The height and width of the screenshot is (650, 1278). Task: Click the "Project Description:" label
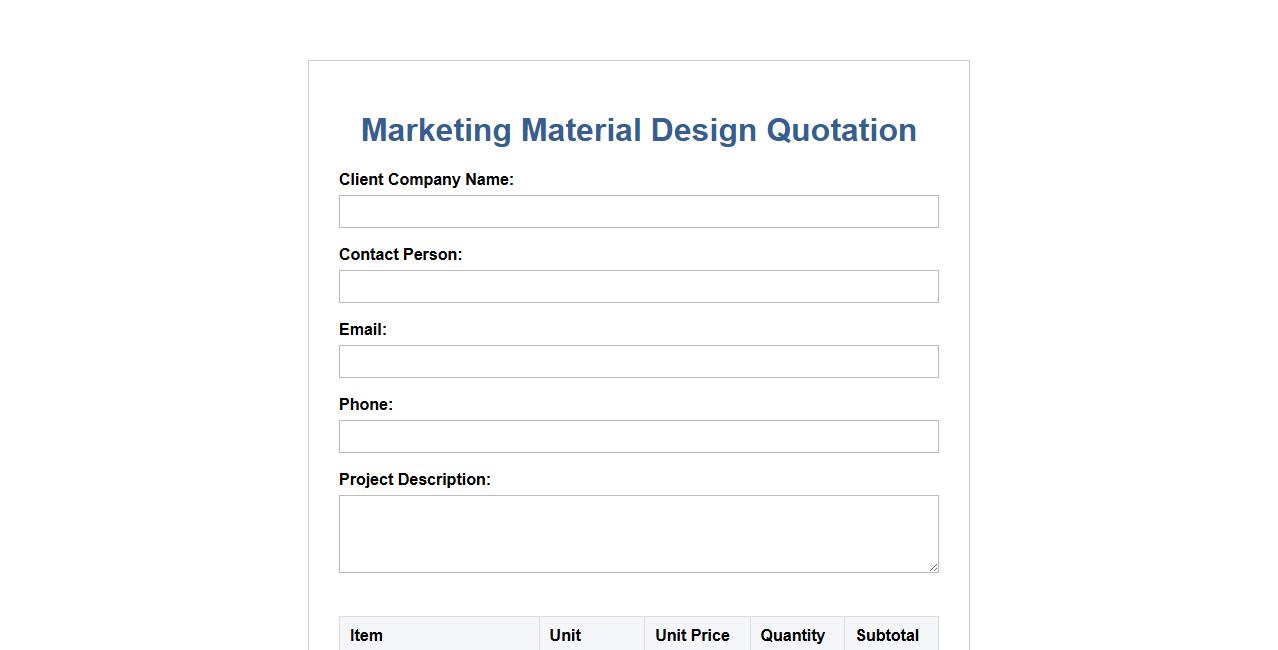tap(414, 480)
